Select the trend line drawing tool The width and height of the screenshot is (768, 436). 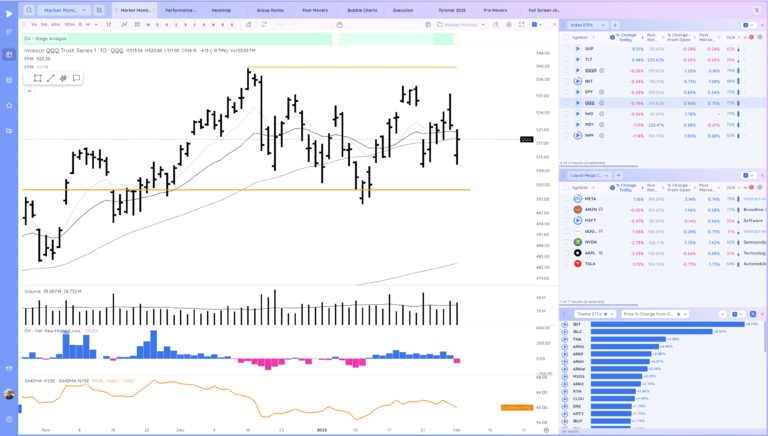[x=50, y=77]
